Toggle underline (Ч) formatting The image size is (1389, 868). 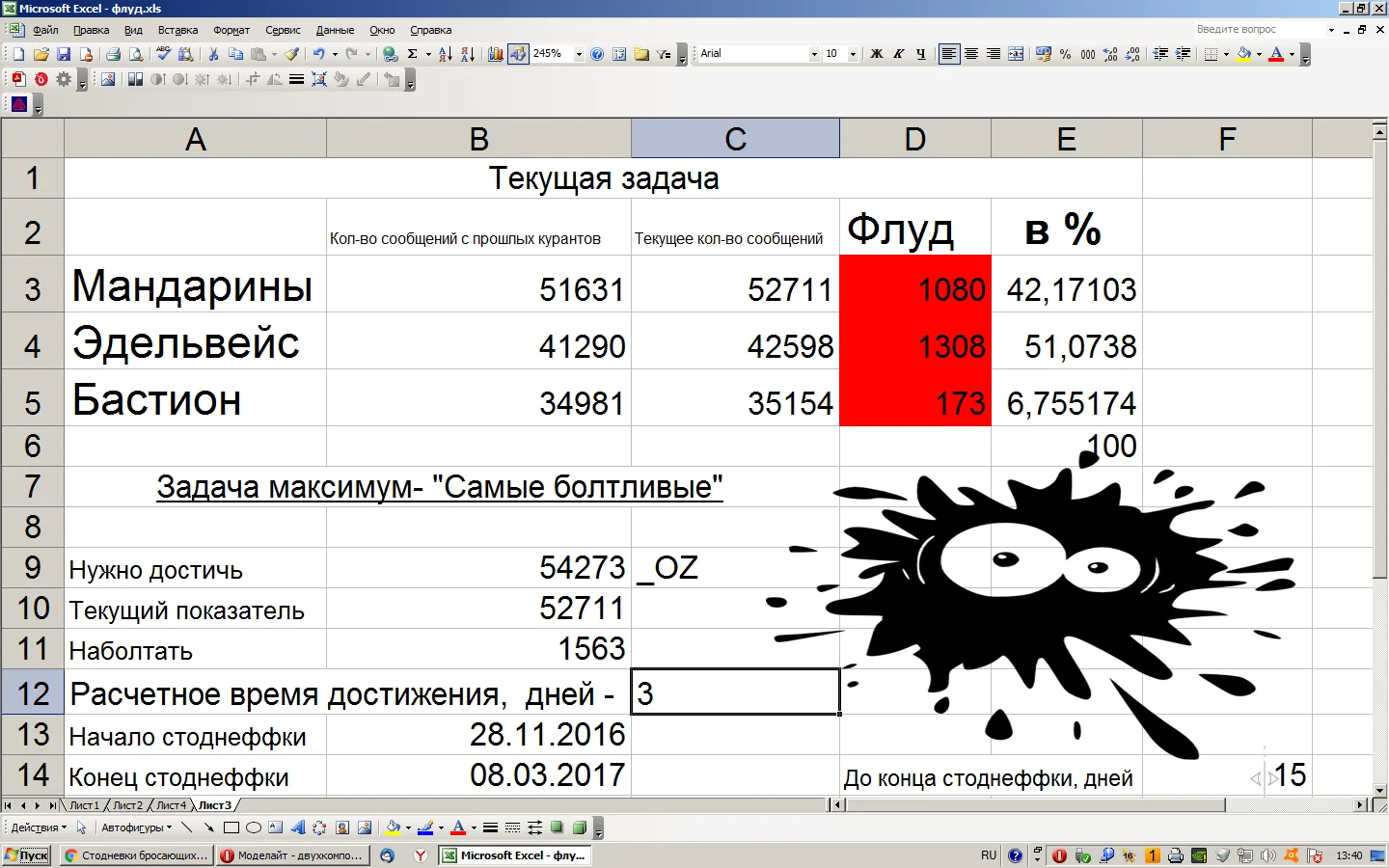click(920, 54)
